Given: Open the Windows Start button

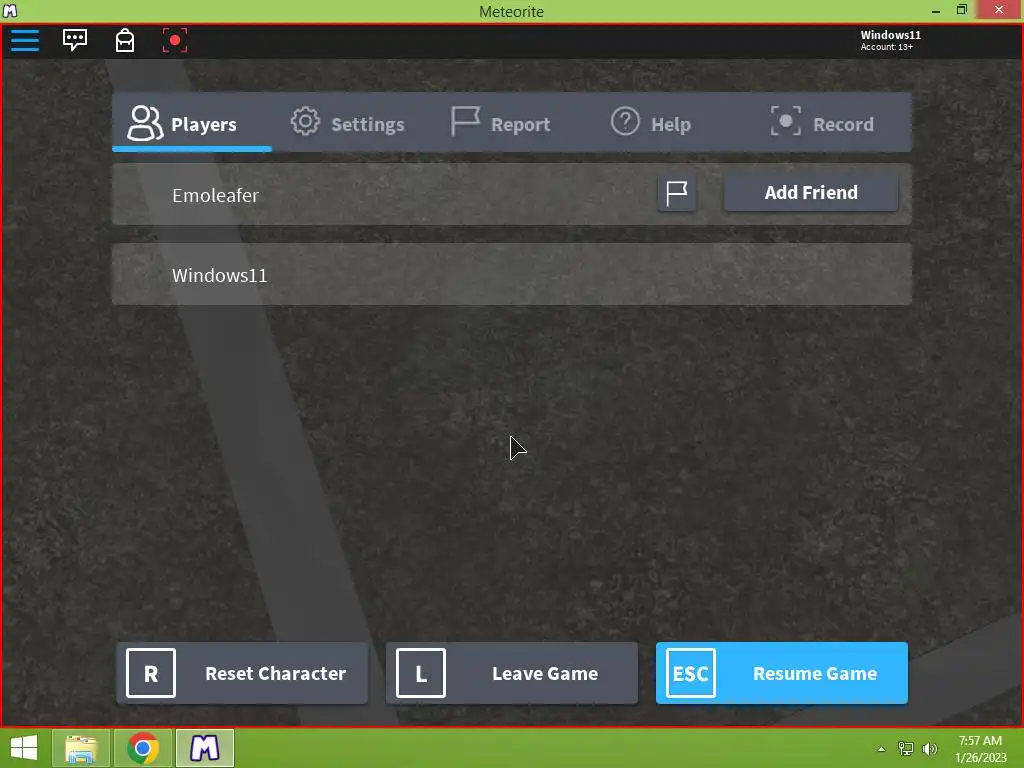Looking at the screenshot, I should (x=24, y=748).
